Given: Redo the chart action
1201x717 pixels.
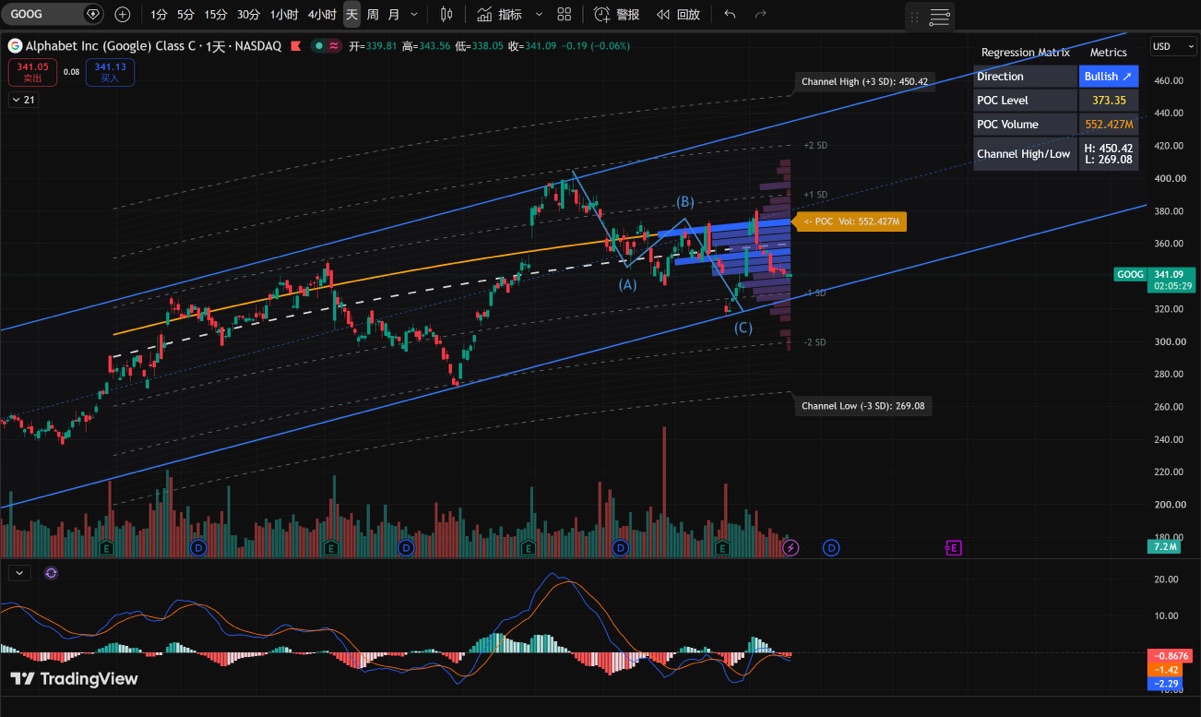Looking at the screenshot, I should click(761, 14).
